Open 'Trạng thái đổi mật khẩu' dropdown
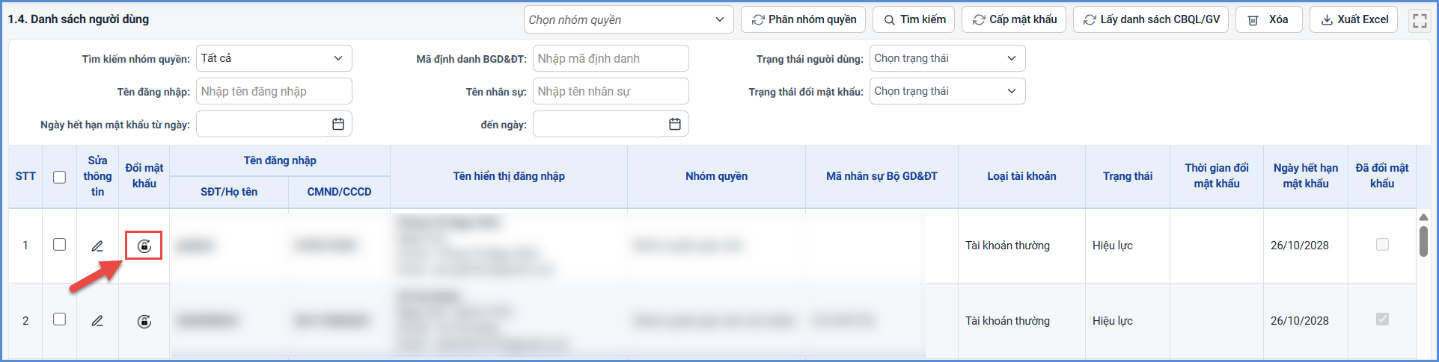This screenshot has width=1439, height=362. pos(947,91)
